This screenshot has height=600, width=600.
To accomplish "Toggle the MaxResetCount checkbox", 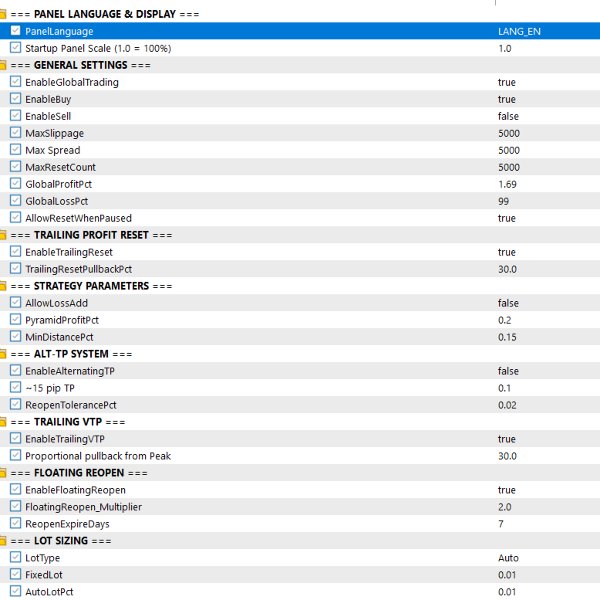I will point(15,166).
